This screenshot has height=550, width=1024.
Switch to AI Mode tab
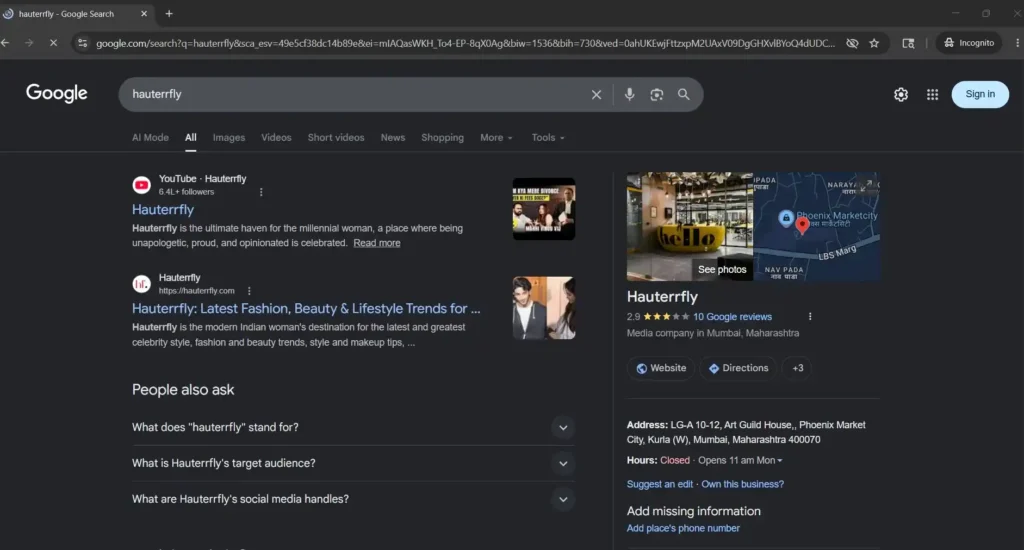pyautogui.click(x=150, y=138)
